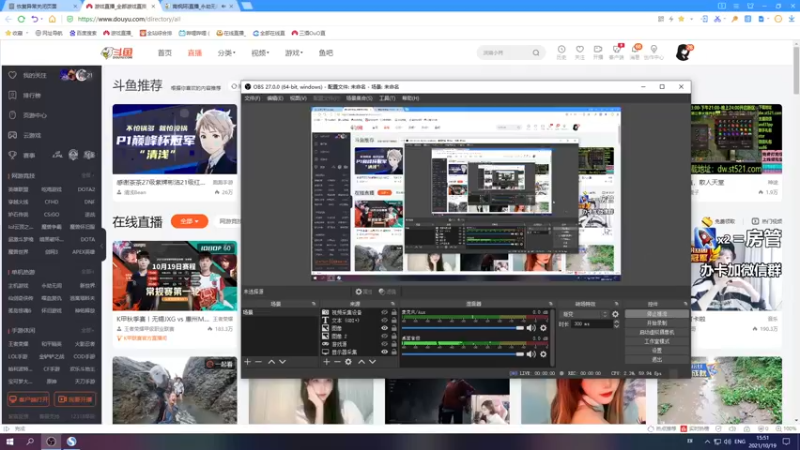Viewport: 800px width, 450px height.
Task: Toggle visibility of the game source
Action: pyautogui.click(x=385, y=344)
